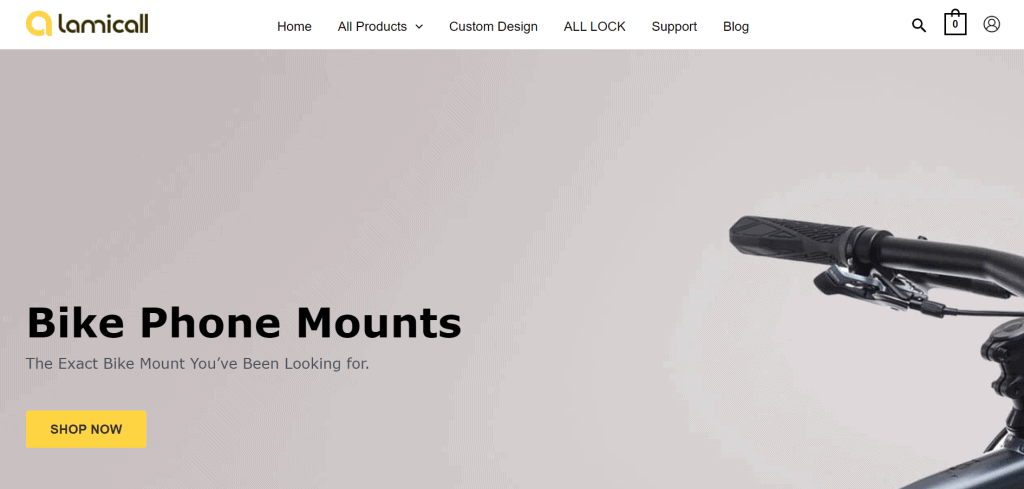This screenshot has height=489, width=1024.
Task: Open the shopping bag cart icon
Action: pos(955,22)
